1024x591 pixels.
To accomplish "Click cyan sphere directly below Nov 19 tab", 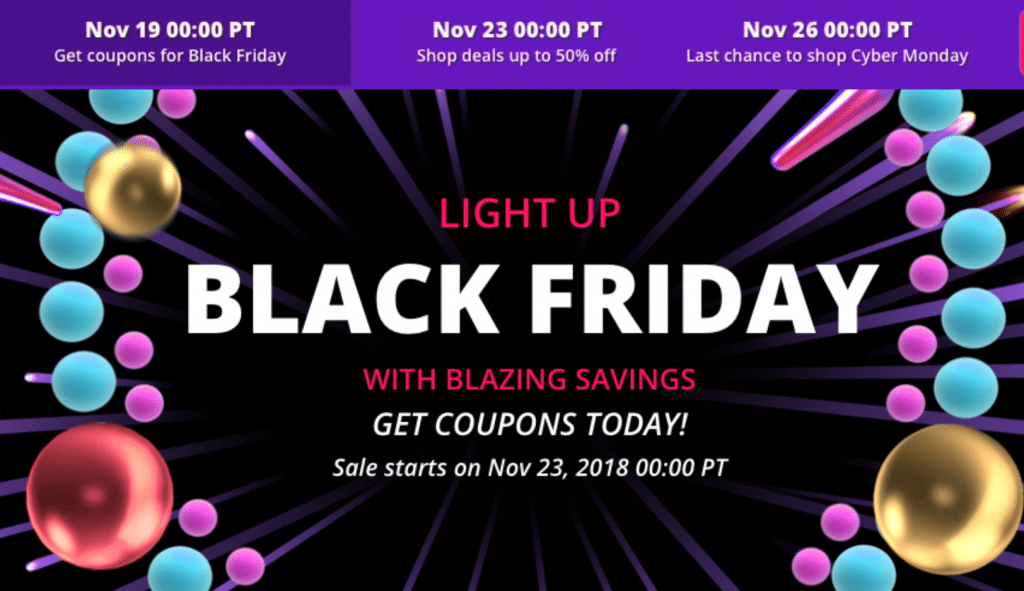I will pos(121,106).
